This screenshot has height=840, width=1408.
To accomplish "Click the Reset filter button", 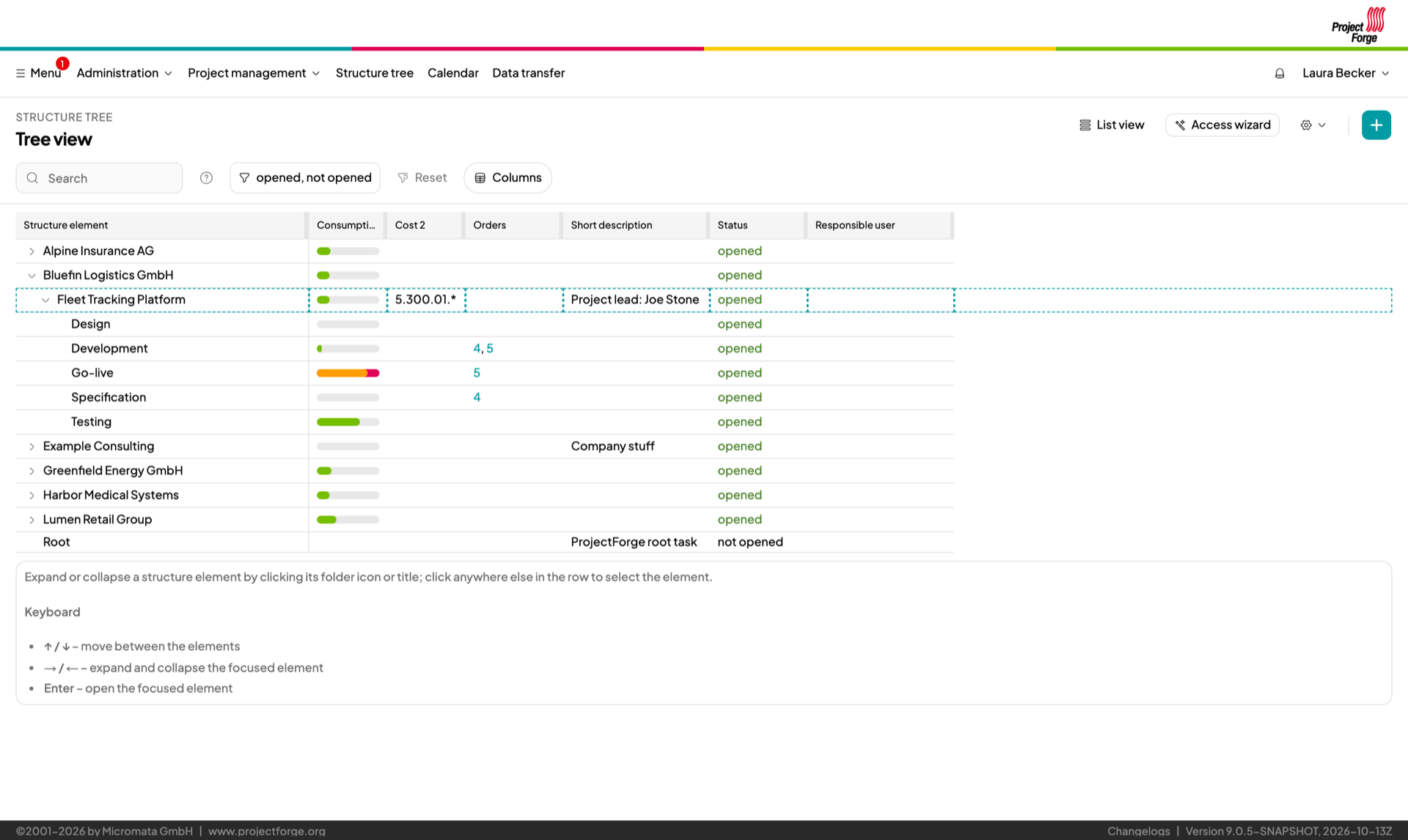I will [422, 178].
